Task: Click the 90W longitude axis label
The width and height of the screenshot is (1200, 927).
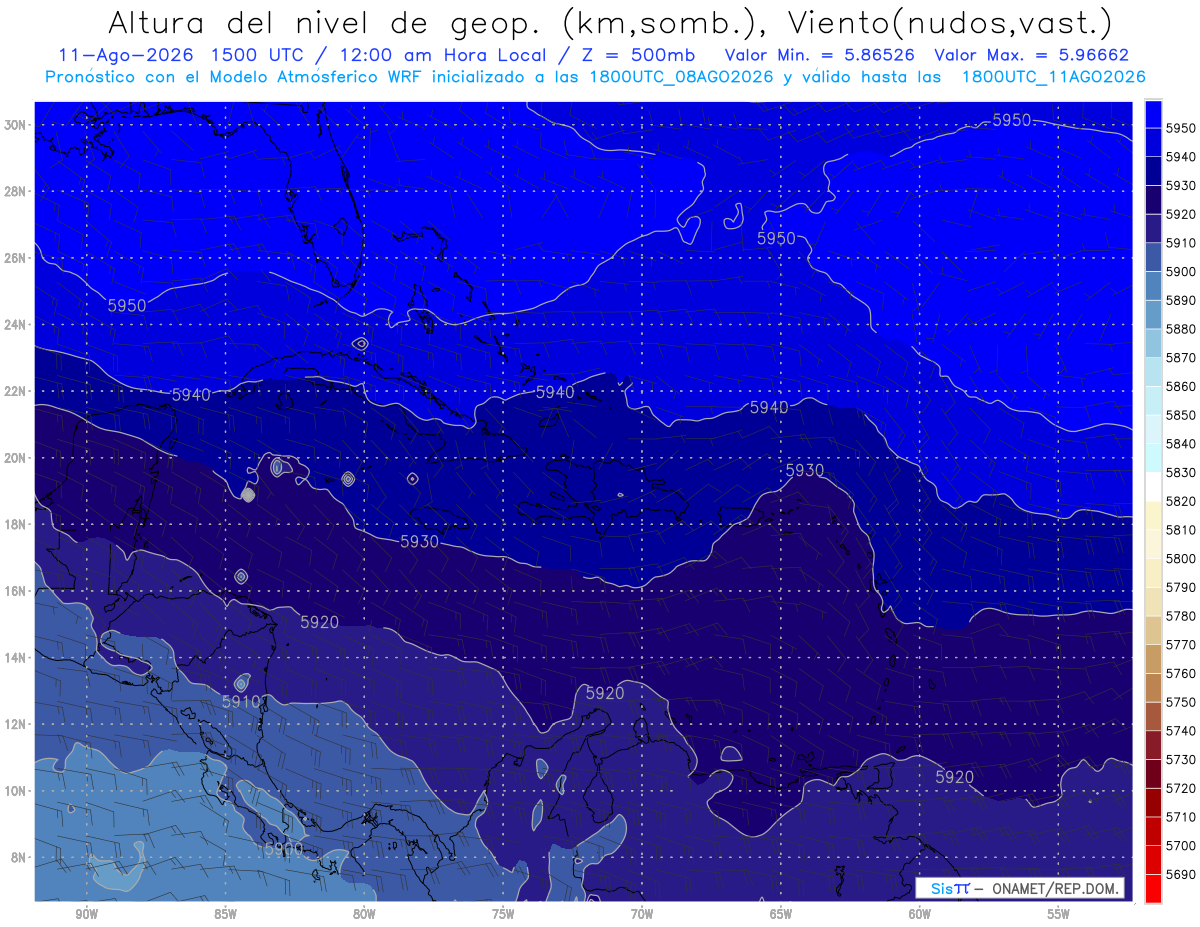Action: point(87,915)
